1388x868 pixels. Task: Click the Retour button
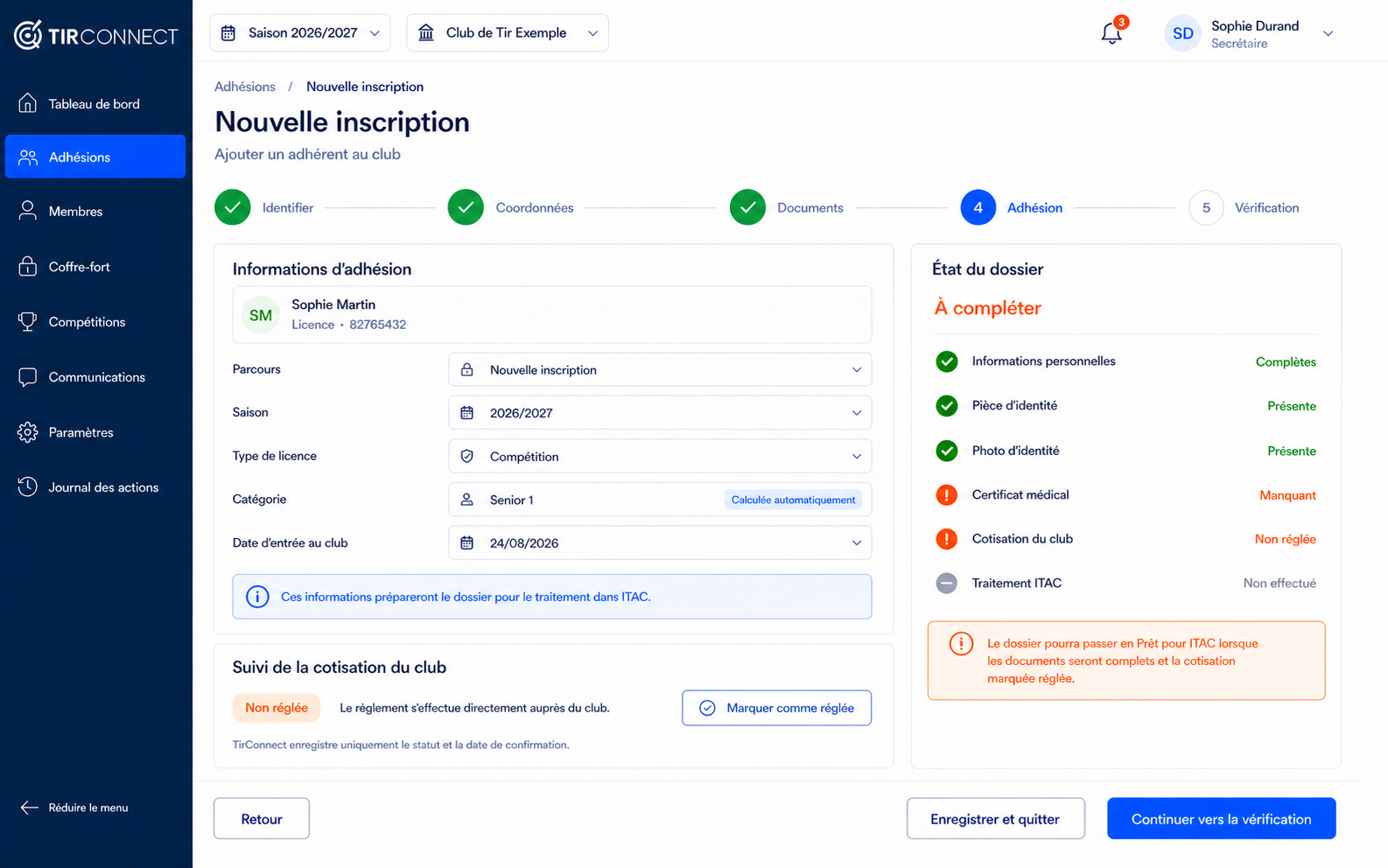pos(262,819)
